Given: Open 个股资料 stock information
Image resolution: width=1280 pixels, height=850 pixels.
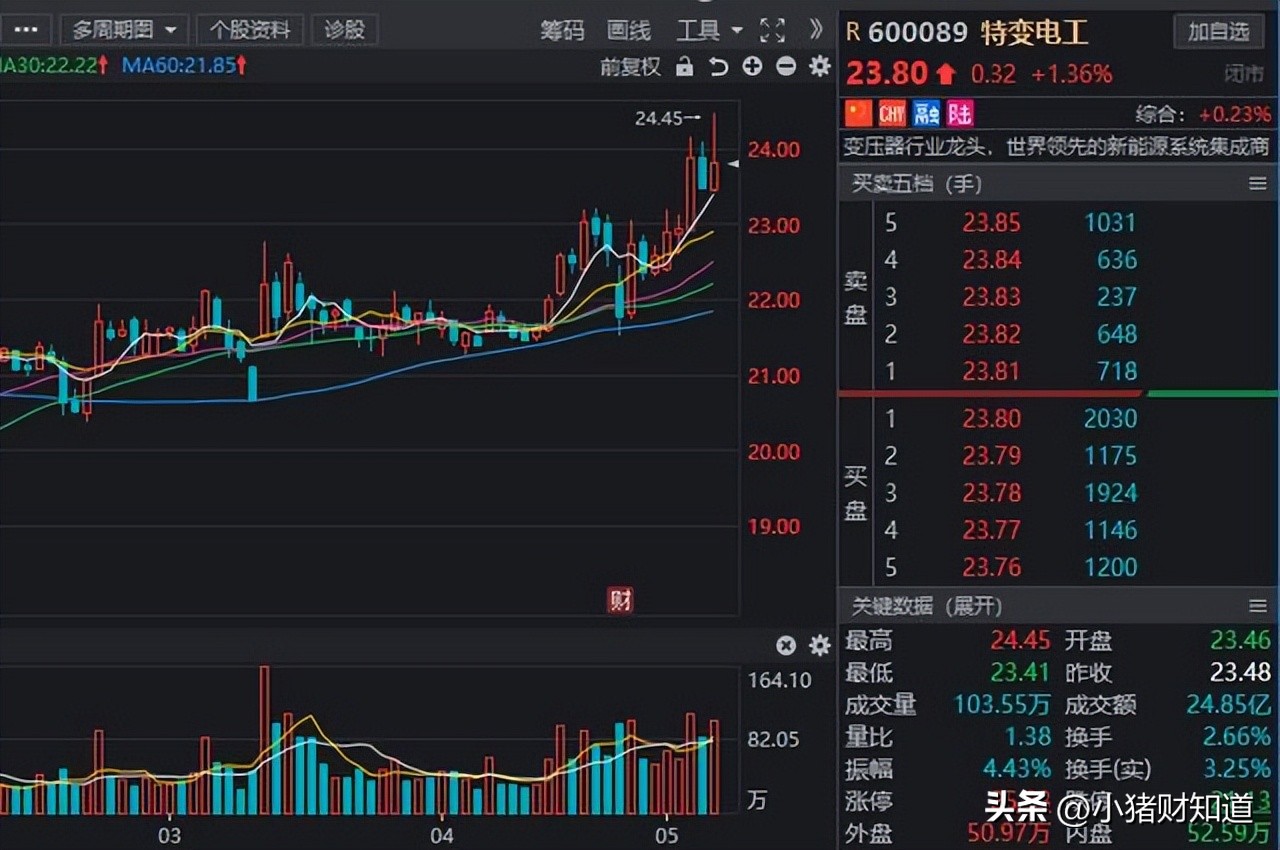Looking at the screenshot, I should [250, 29].
